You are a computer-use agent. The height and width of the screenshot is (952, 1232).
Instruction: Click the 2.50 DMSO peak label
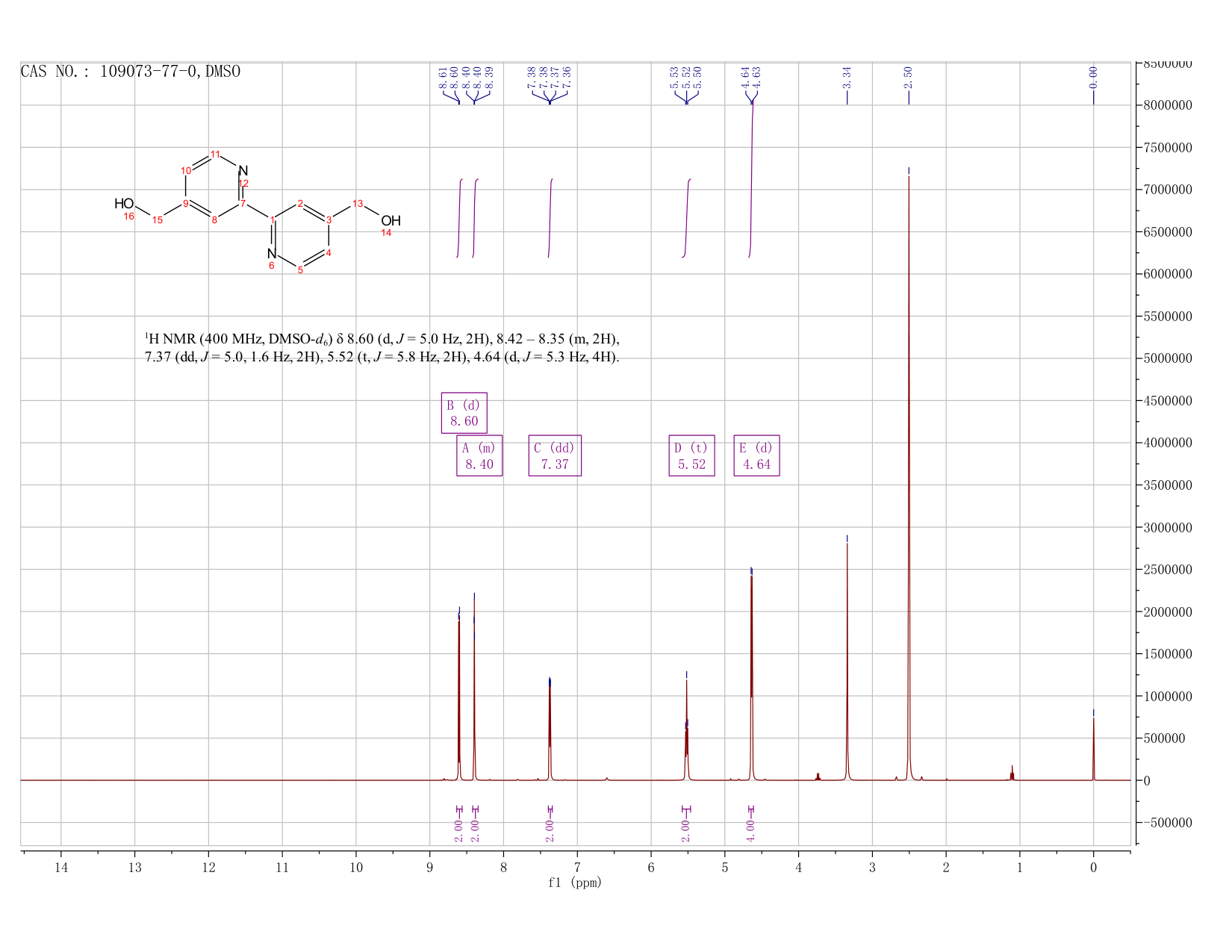(908, 76)
